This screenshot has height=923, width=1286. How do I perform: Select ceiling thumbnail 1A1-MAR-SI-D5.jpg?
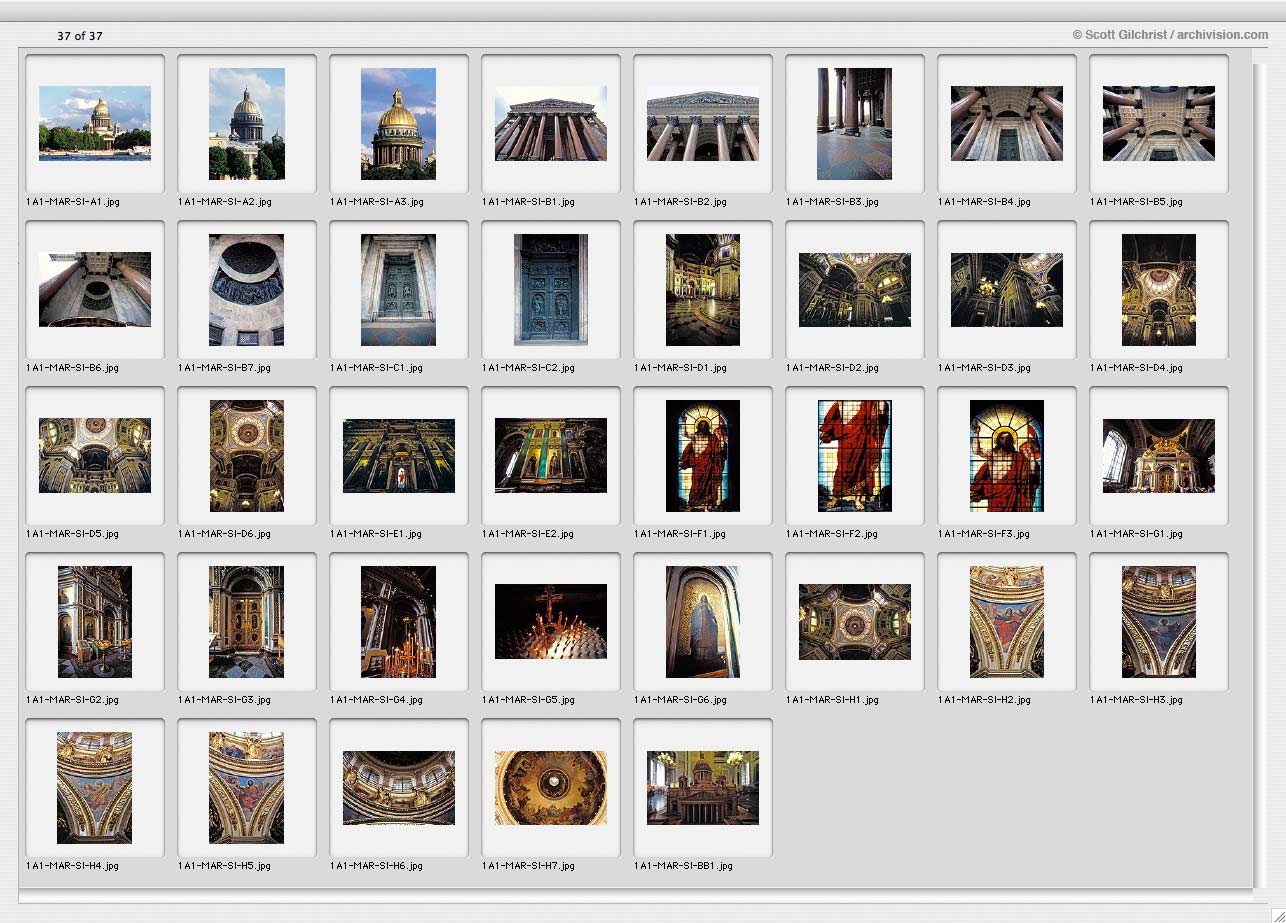[x=95, y=455]
